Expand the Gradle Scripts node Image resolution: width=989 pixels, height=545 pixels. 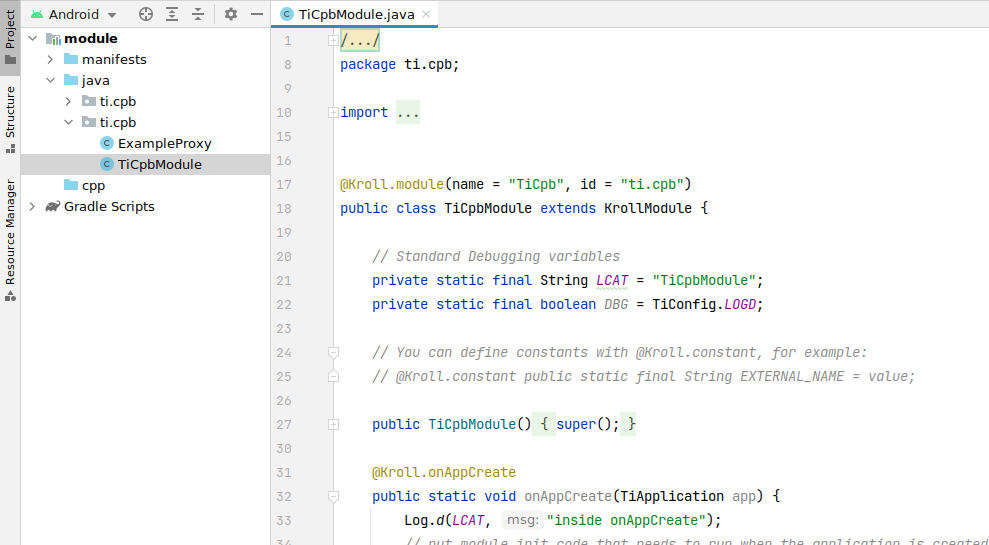32,206
